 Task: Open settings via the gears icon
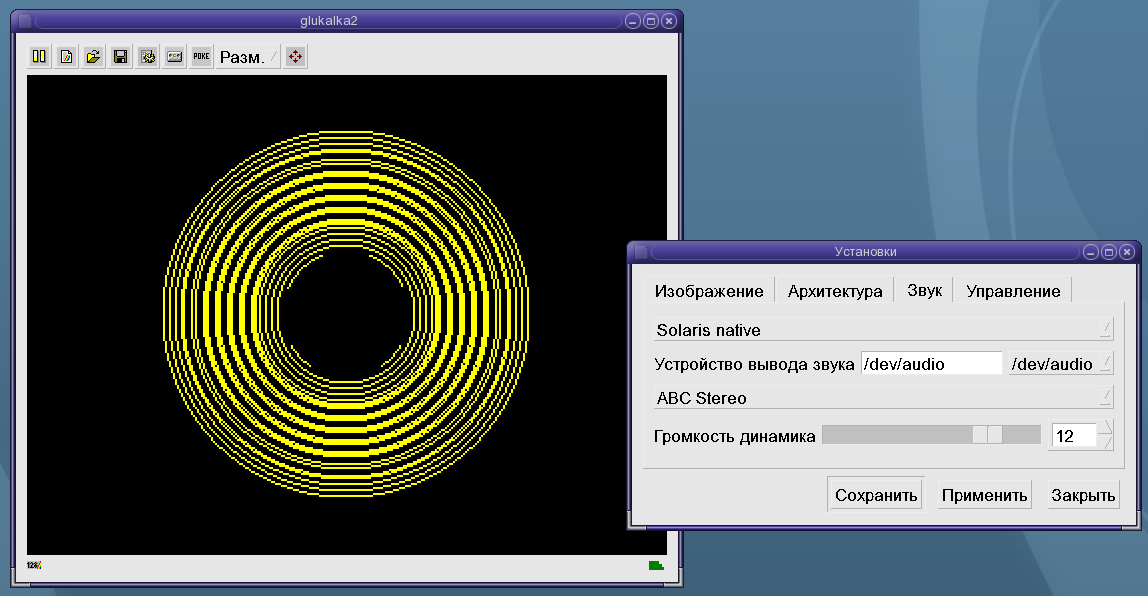(148, 56)
